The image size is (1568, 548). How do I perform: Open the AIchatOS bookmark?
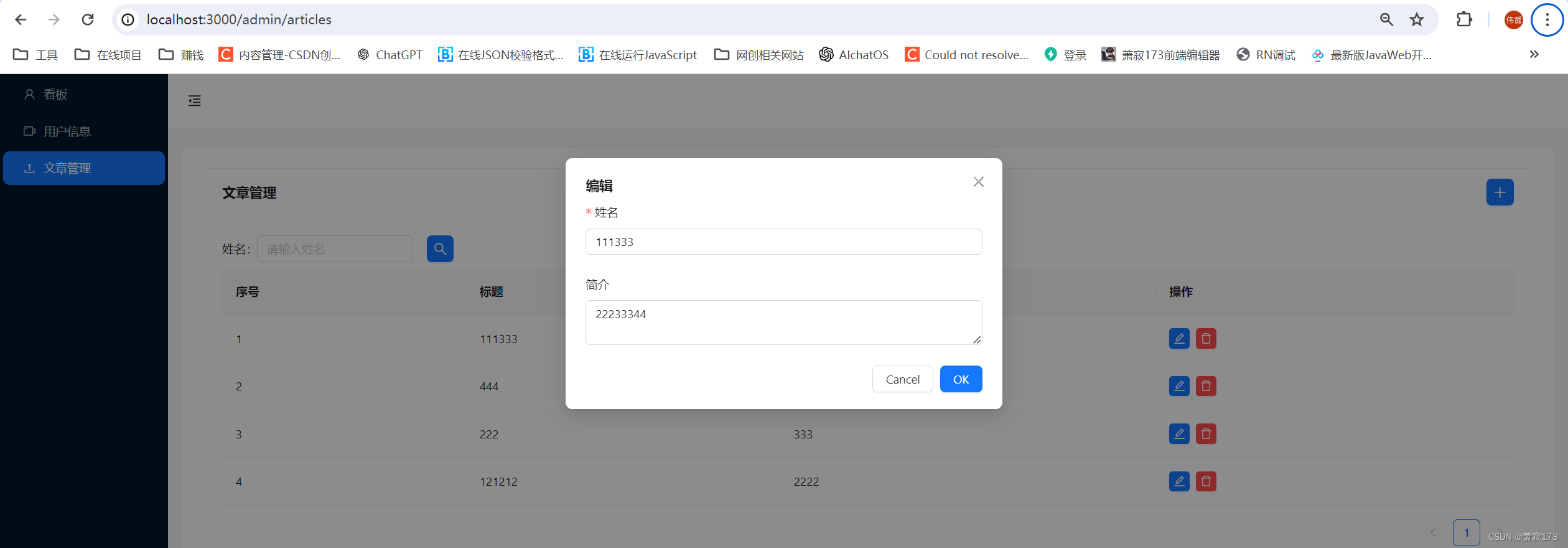pos(854,55)
